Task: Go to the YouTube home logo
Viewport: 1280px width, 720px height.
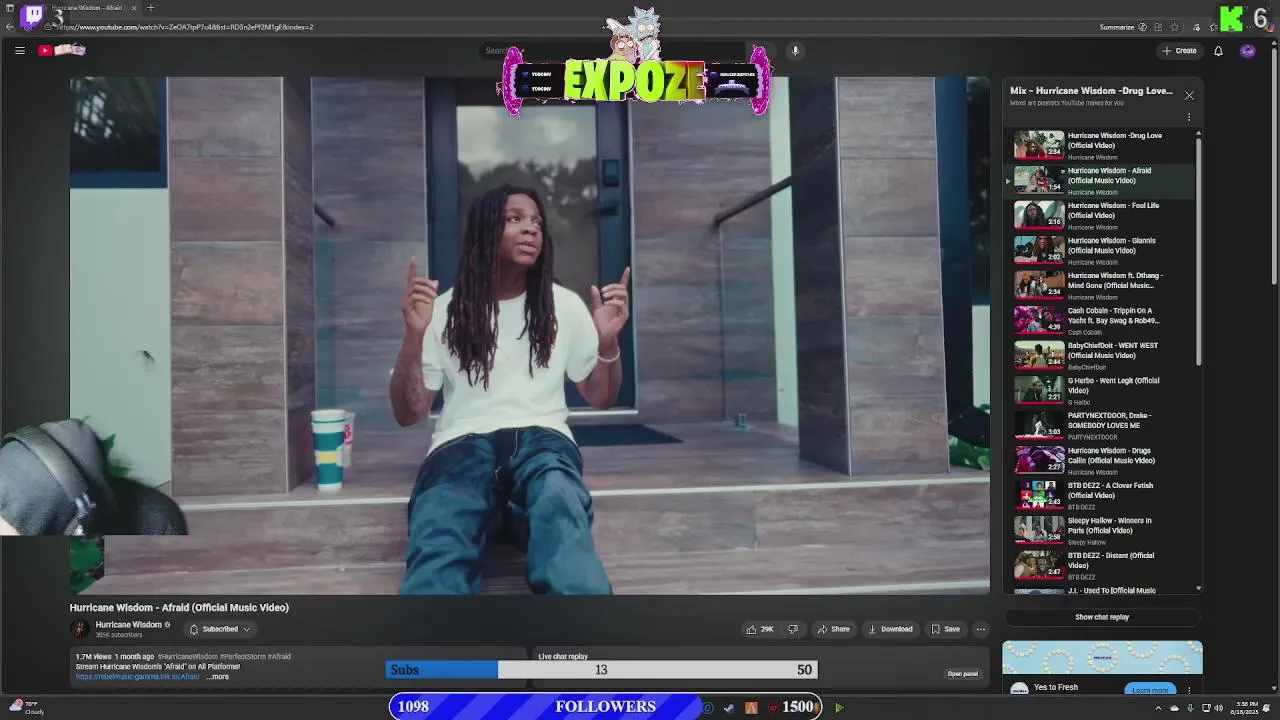Action: (x=62, y=50)
